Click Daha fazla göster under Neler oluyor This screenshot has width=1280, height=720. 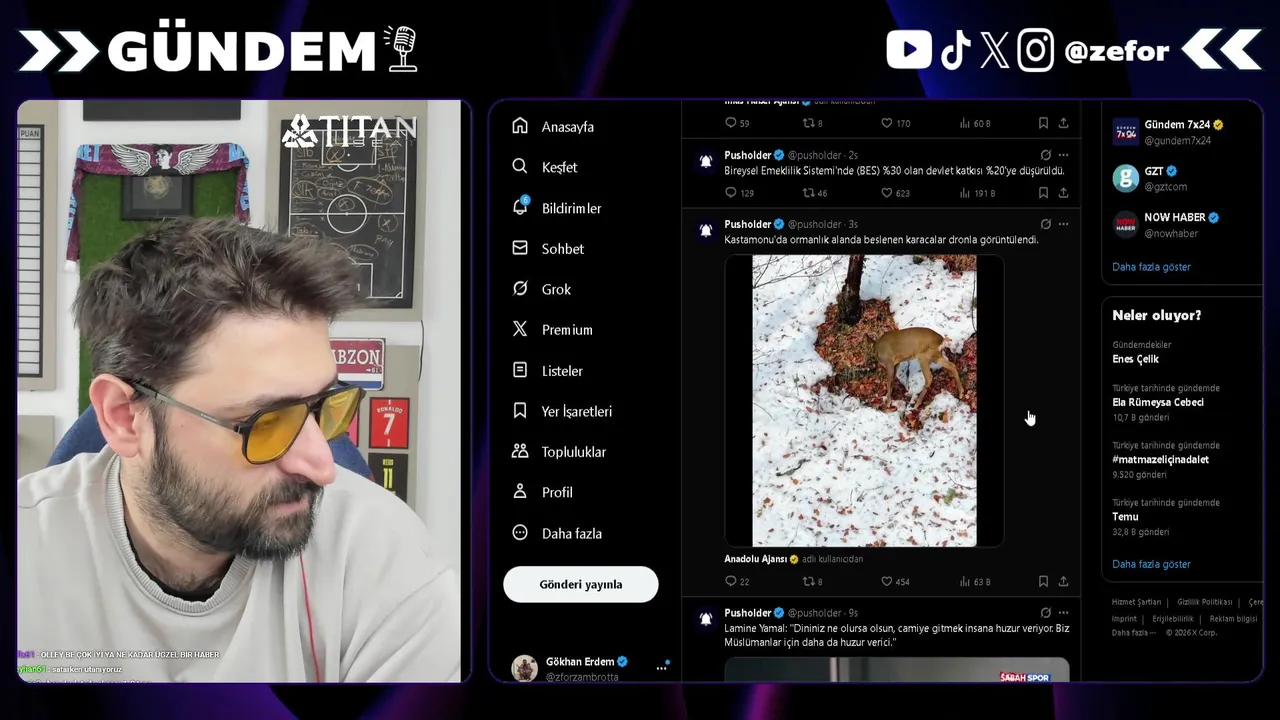point(1151,564)
